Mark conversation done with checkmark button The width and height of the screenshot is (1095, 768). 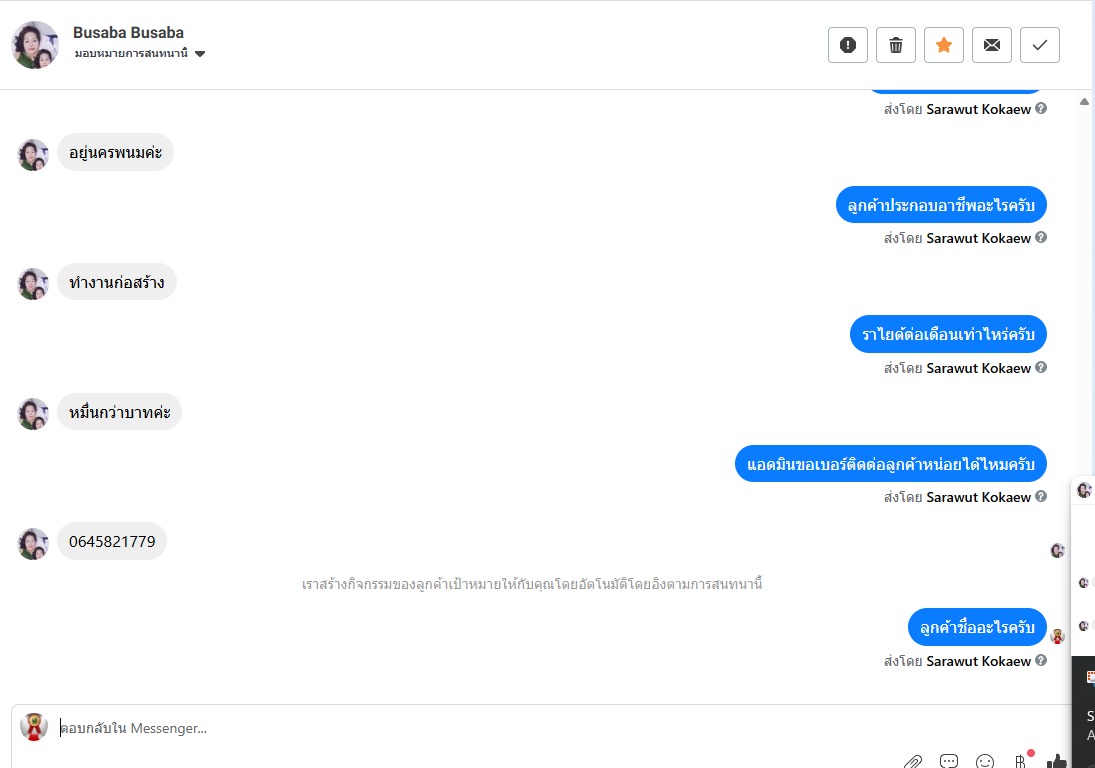[x=1040, y=45]
